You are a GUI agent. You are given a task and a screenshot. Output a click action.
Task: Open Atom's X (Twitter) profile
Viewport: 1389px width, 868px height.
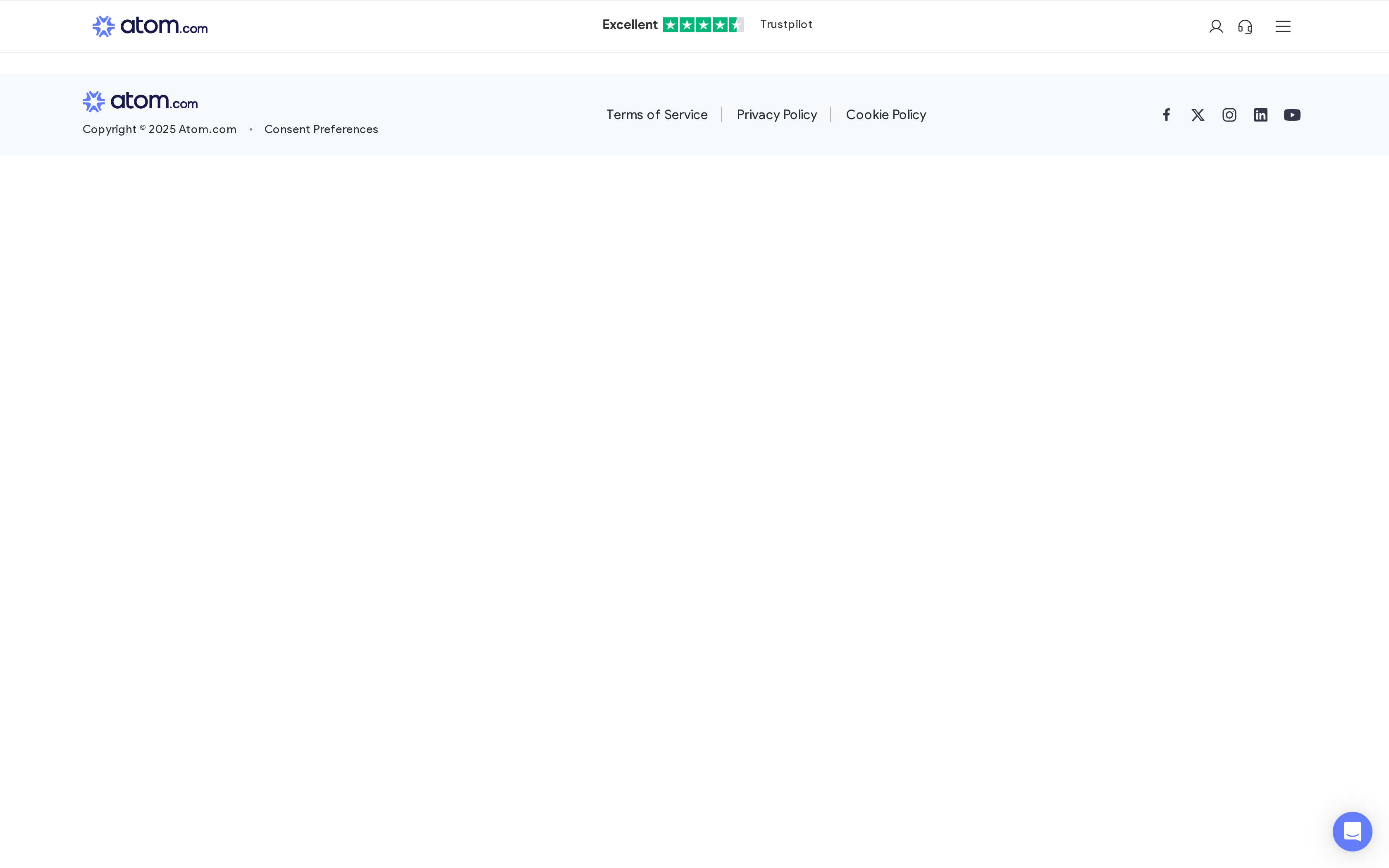[x=1197, y=114]
